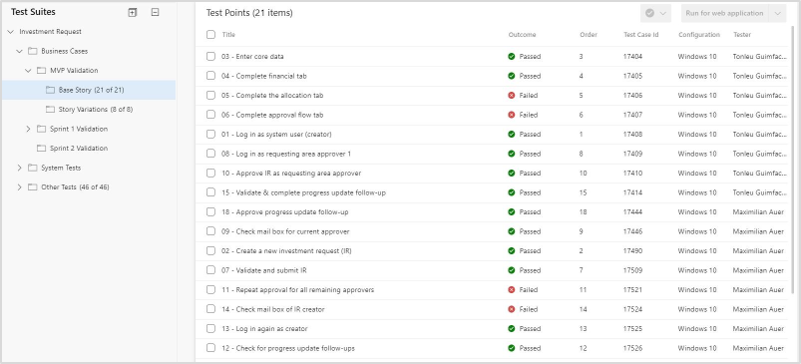
Task: Click the collapse all suites icon
Action: [155, 13]
